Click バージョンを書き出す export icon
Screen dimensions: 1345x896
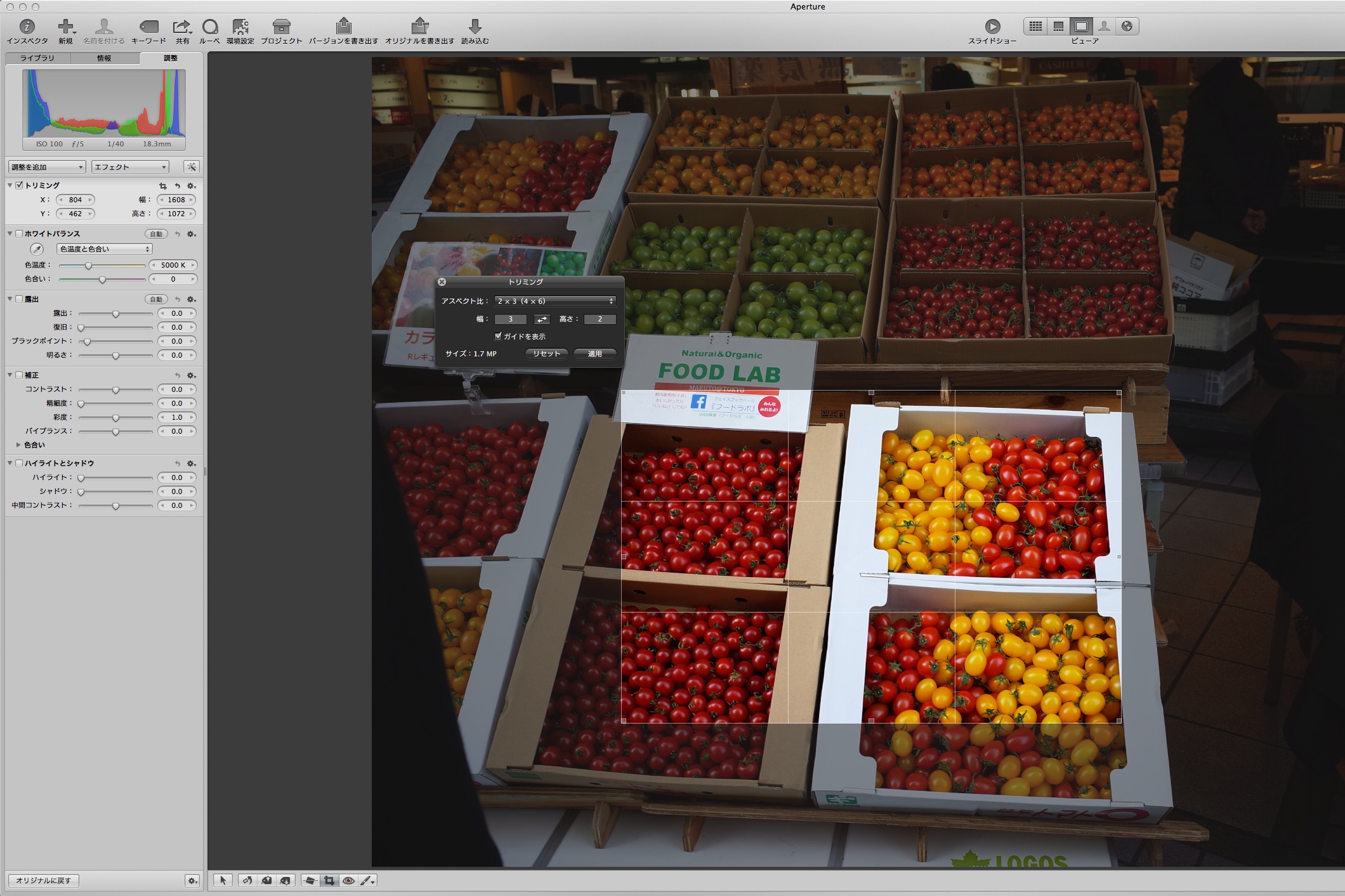(343, 26)
